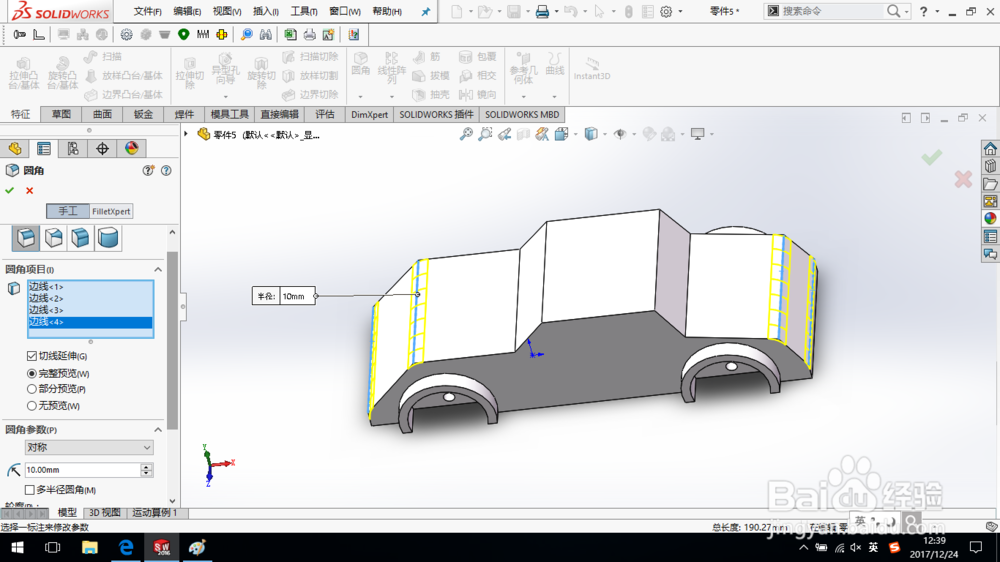The width and height of the screenshot is (1000, 562).
Task: Select the Full preview radio button
Action: (x=31, y=373)
